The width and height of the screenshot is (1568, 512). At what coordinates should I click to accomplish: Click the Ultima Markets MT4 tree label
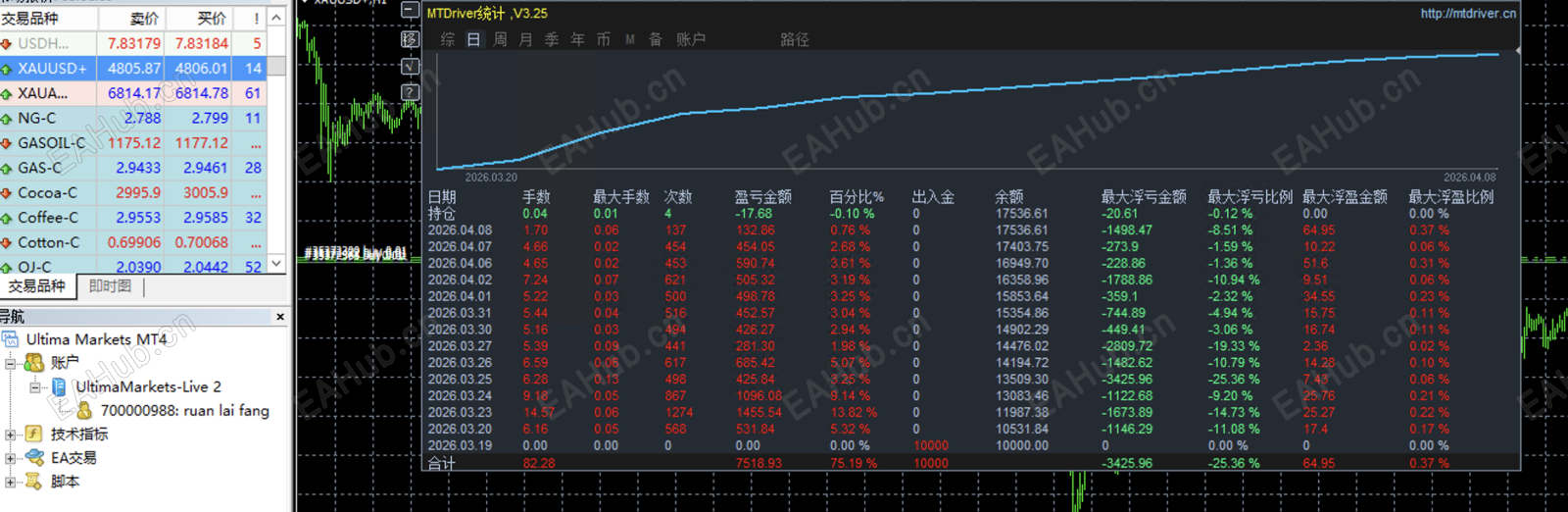tap(97, 339)
